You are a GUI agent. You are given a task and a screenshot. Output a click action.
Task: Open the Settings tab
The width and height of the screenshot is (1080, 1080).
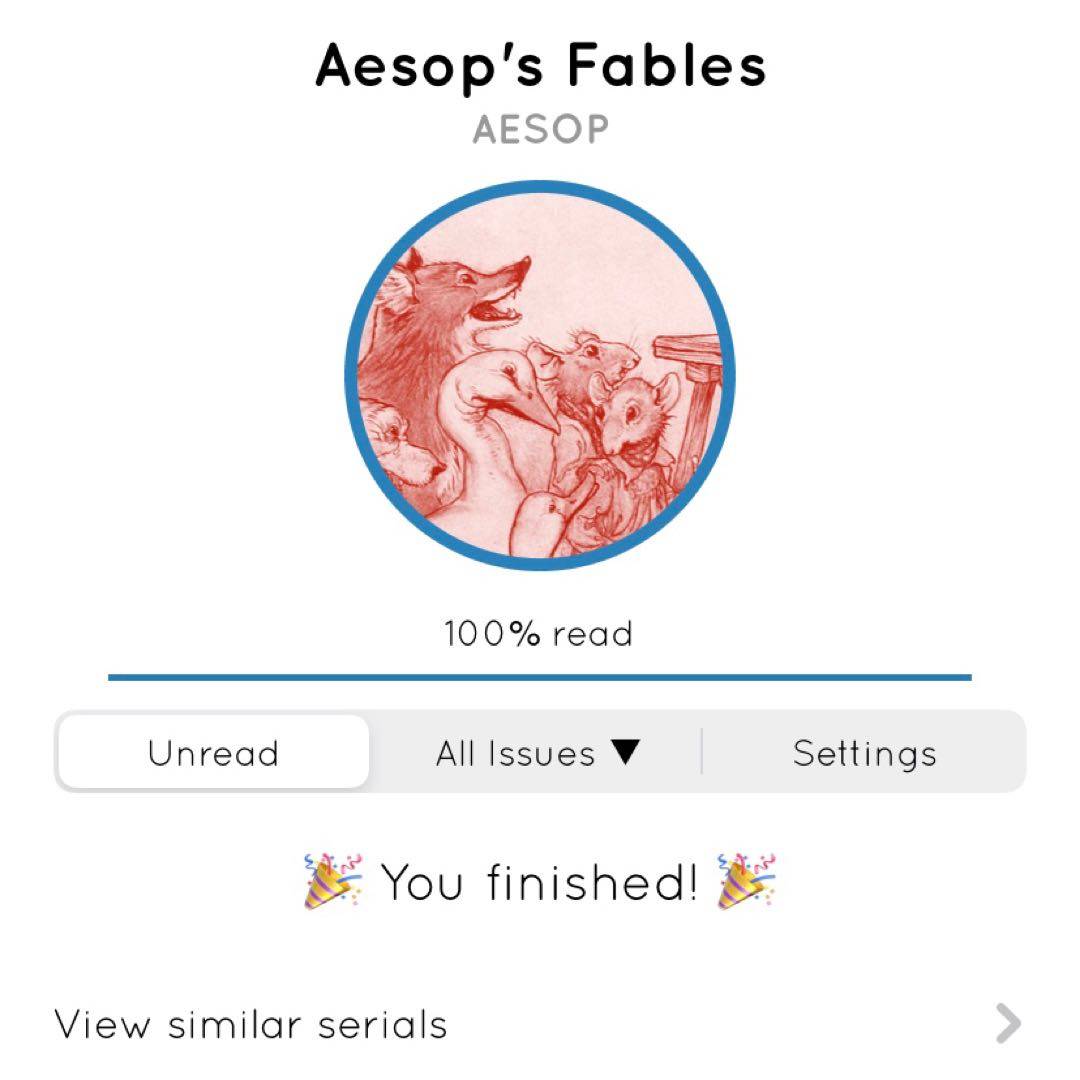865,753
